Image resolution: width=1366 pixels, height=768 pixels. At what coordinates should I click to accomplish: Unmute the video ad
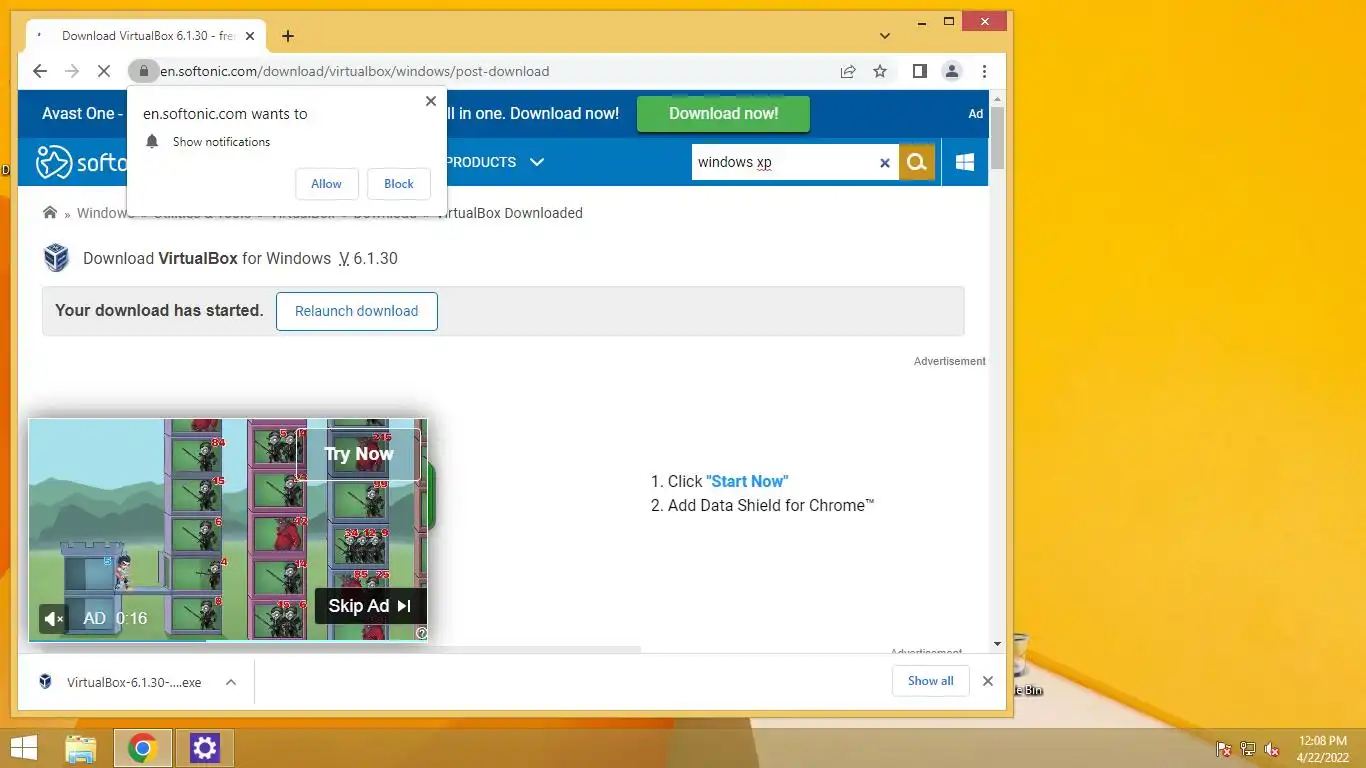pyautogui.click(x=53, y=619)
